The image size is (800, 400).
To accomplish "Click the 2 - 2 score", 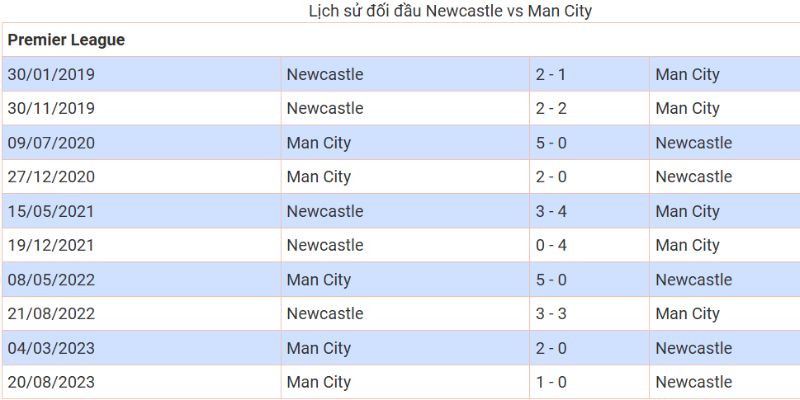I will 551,108.
